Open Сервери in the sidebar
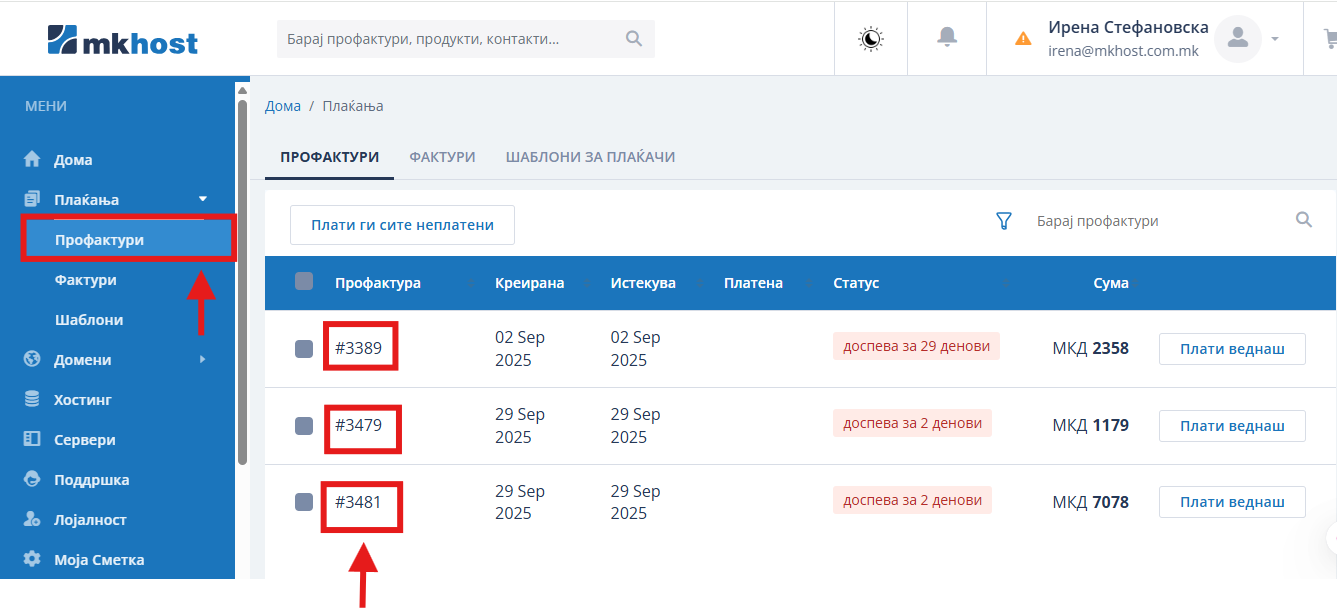This screenshot has height=609, width=1337. pyautogui.click(x=84, y=440)
